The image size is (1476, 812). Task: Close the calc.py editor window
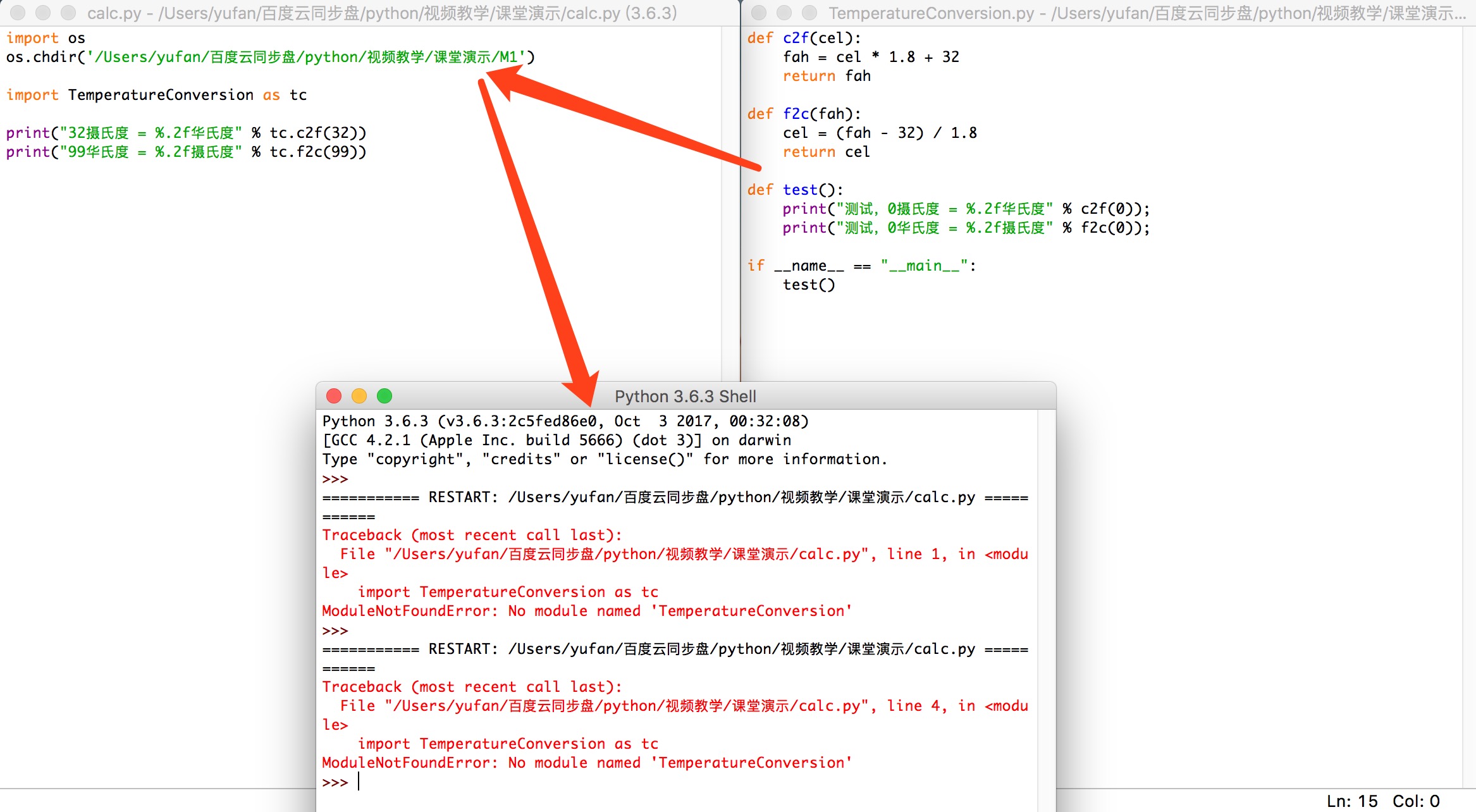[18, 13]
